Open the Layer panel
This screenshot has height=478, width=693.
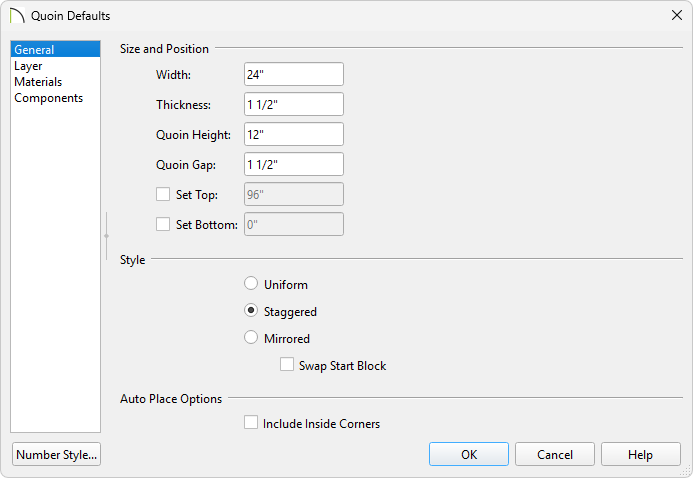click(x=55, y=66)
